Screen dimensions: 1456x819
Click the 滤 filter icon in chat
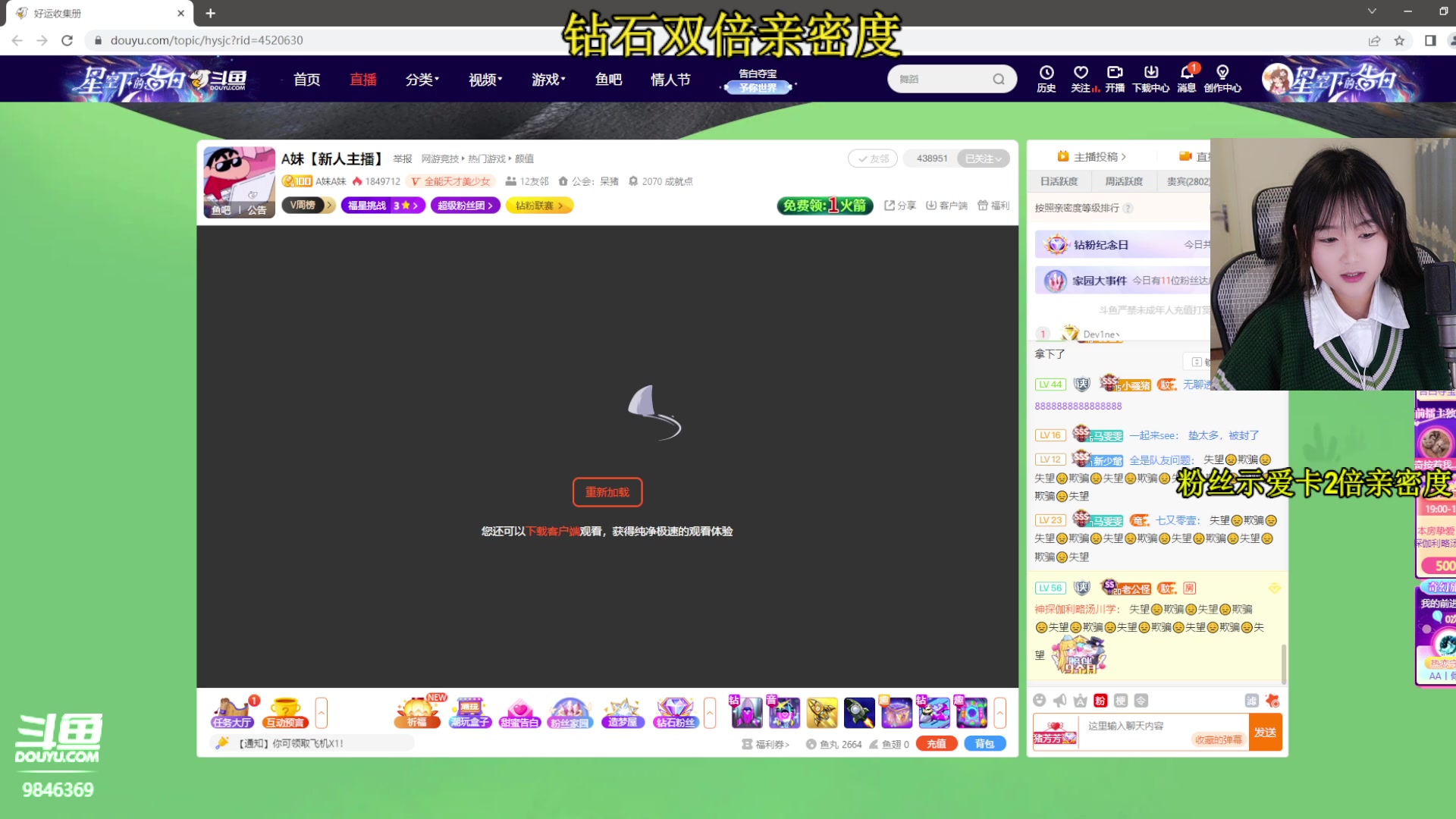point(1252,701)
